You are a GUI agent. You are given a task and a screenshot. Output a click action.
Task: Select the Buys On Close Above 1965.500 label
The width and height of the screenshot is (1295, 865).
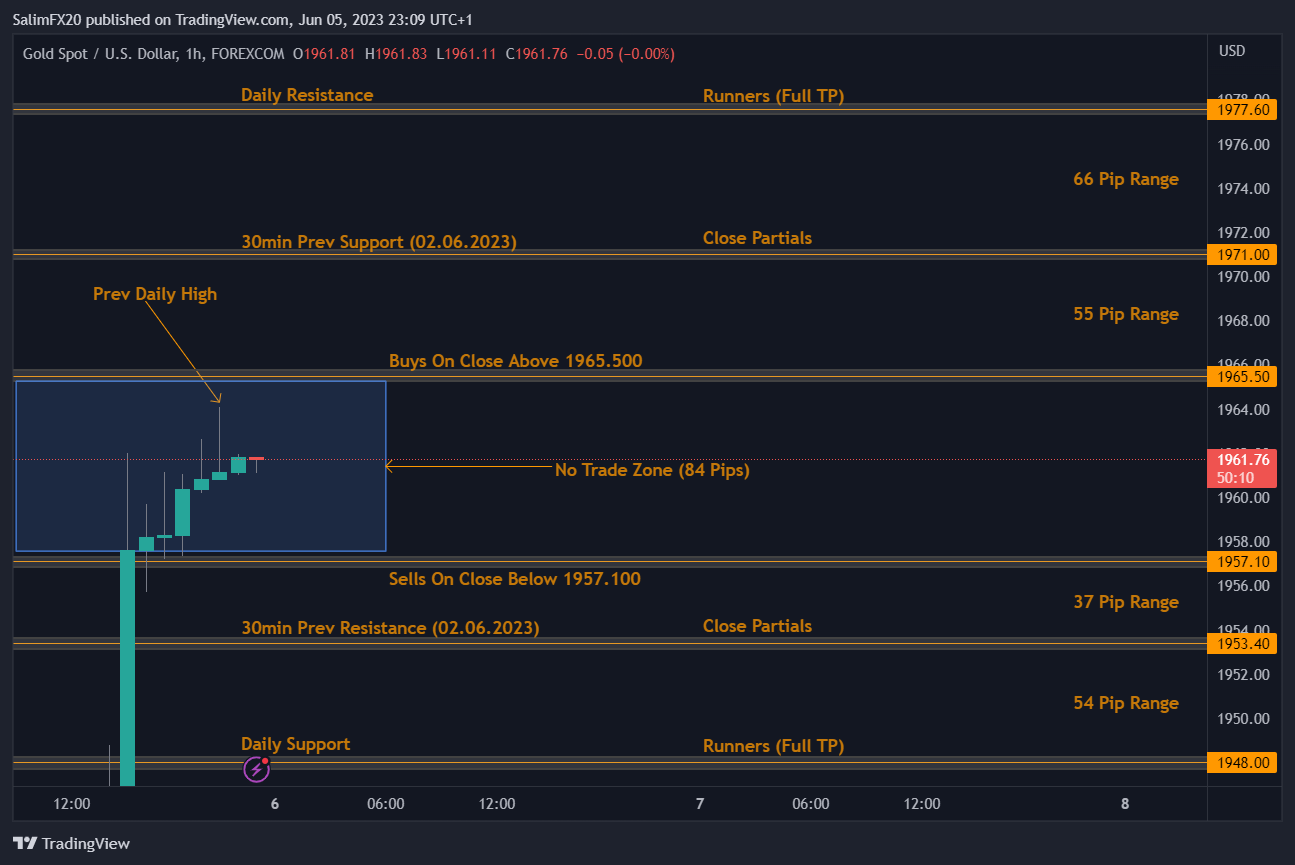coord(515,360)
